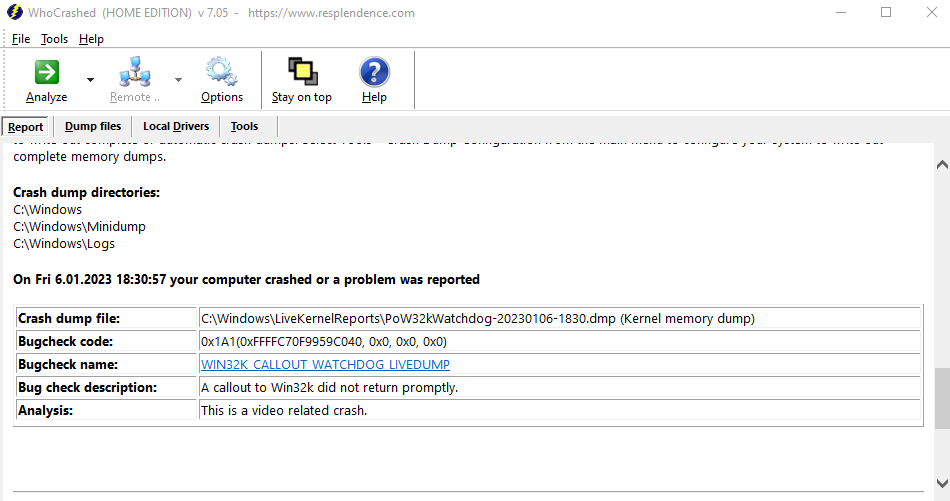The height and width of the screenshot is (501, 950).
Task: Click the vertical scrollbar thumb
Action: click(942, 399)
